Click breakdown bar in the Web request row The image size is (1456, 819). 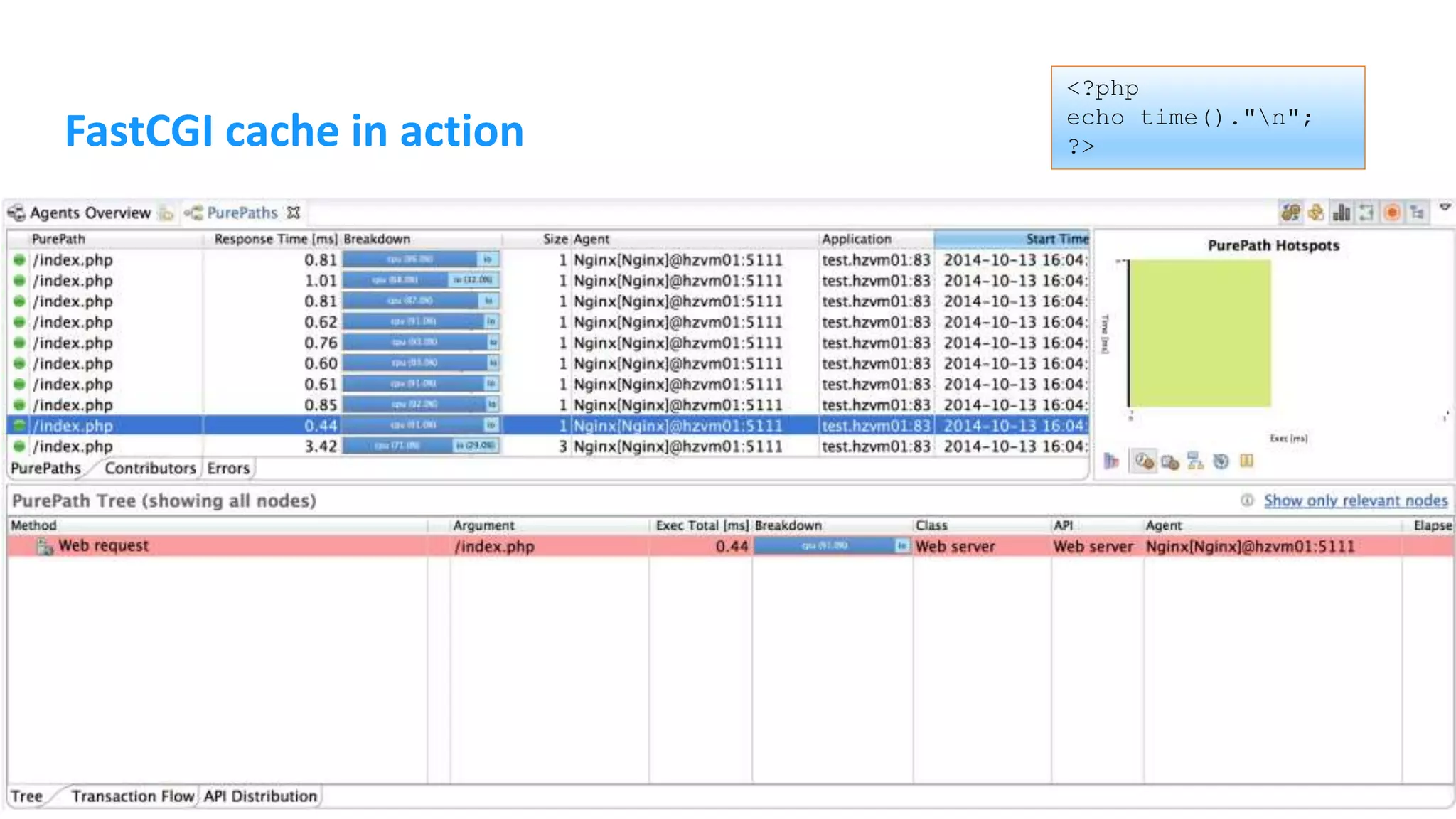pyautogui.click(x=832, y=545)
